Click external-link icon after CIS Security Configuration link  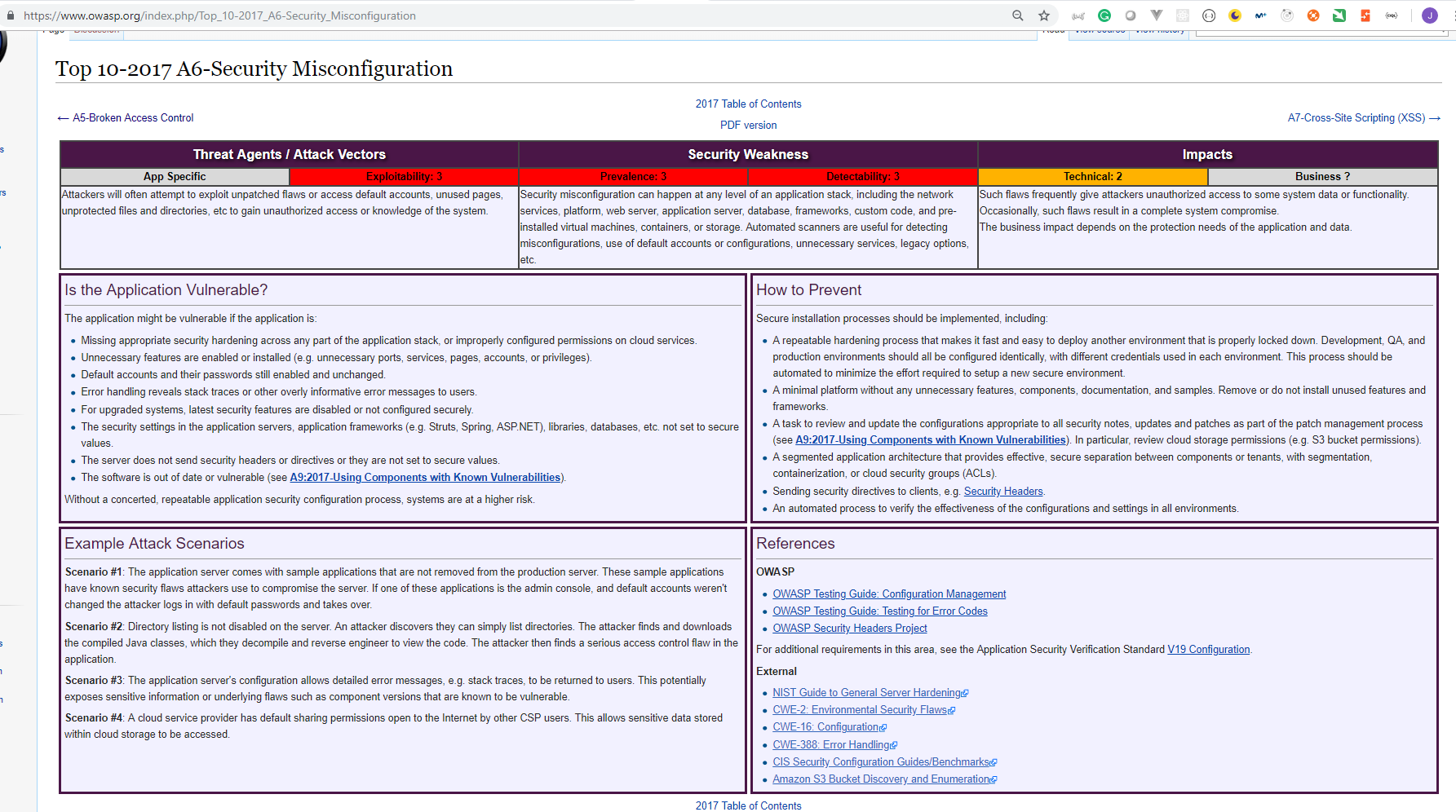tap(994, 763)
